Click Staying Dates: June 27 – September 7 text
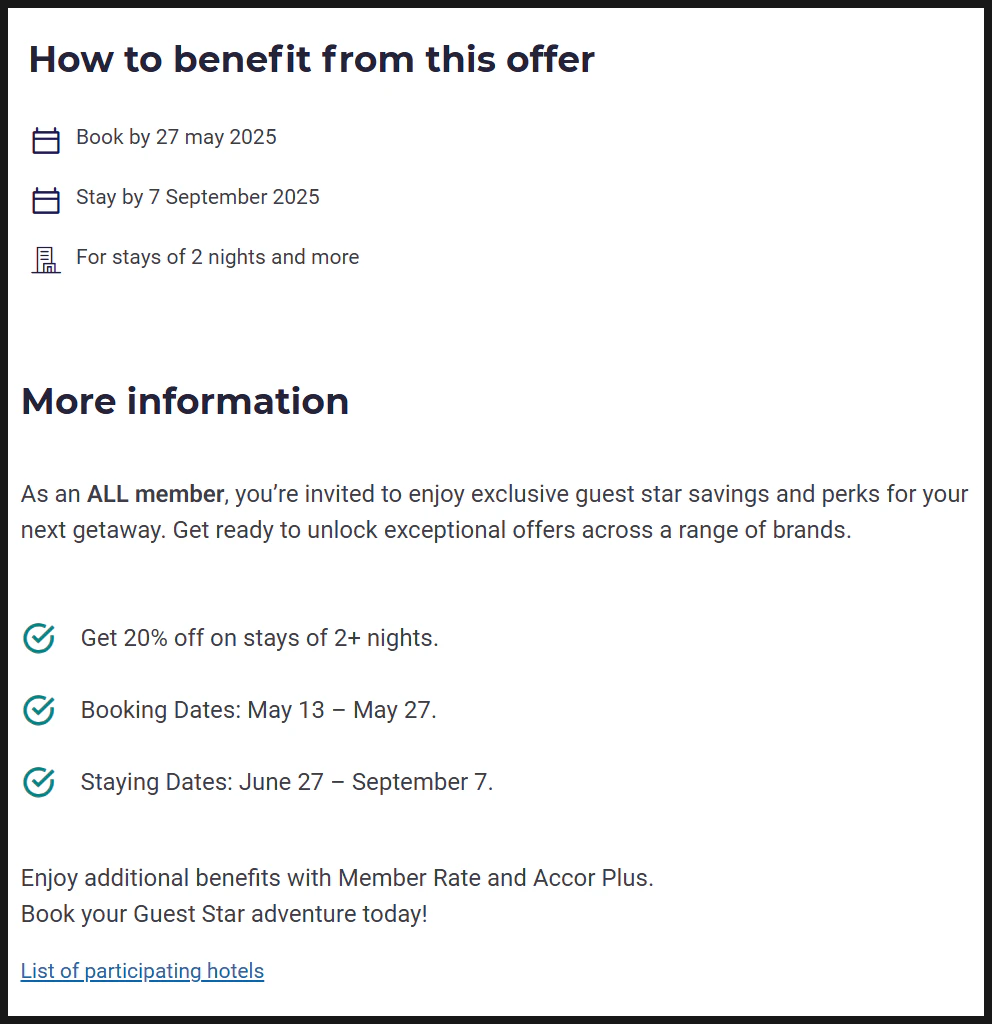Viewport: 992px width, 1024px height. pos(287,782)
